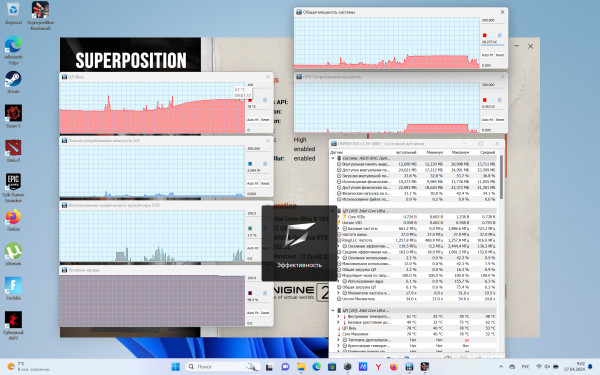Viewport: 600px width, 375px height.
Task: Expand the Core VIDs sensor row
Action: click(x=338, y=217)
